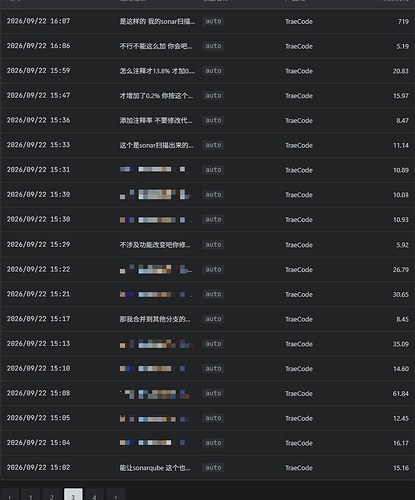This screenshot has width=415, height=500.
Task: Open the blurred message in the 15:22 row
Action: [156, 269]
